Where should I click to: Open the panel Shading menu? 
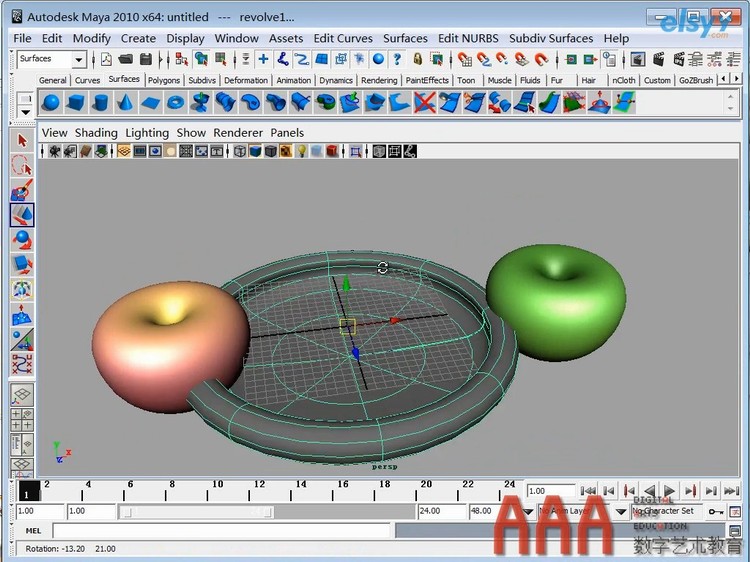[x=96, y=133]
